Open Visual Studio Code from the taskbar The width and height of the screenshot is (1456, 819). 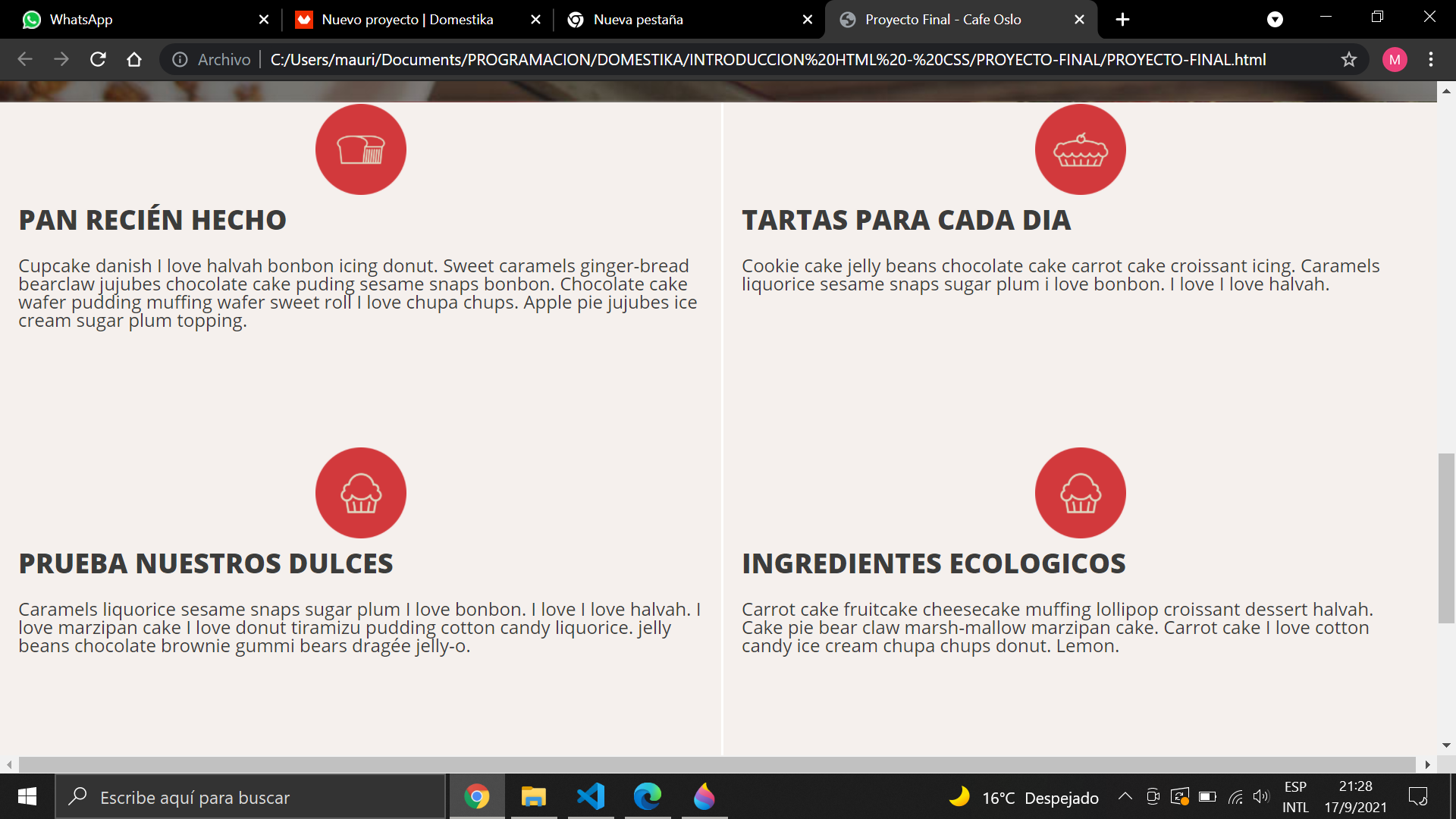tap(591, 796)
